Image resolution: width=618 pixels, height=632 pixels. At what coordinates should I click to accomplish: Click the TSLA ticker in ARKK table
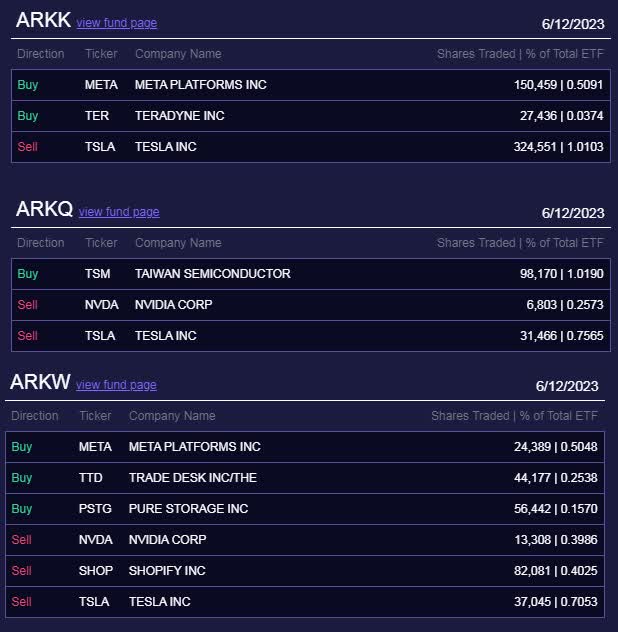pyautogui.click(x=100, y=147)
